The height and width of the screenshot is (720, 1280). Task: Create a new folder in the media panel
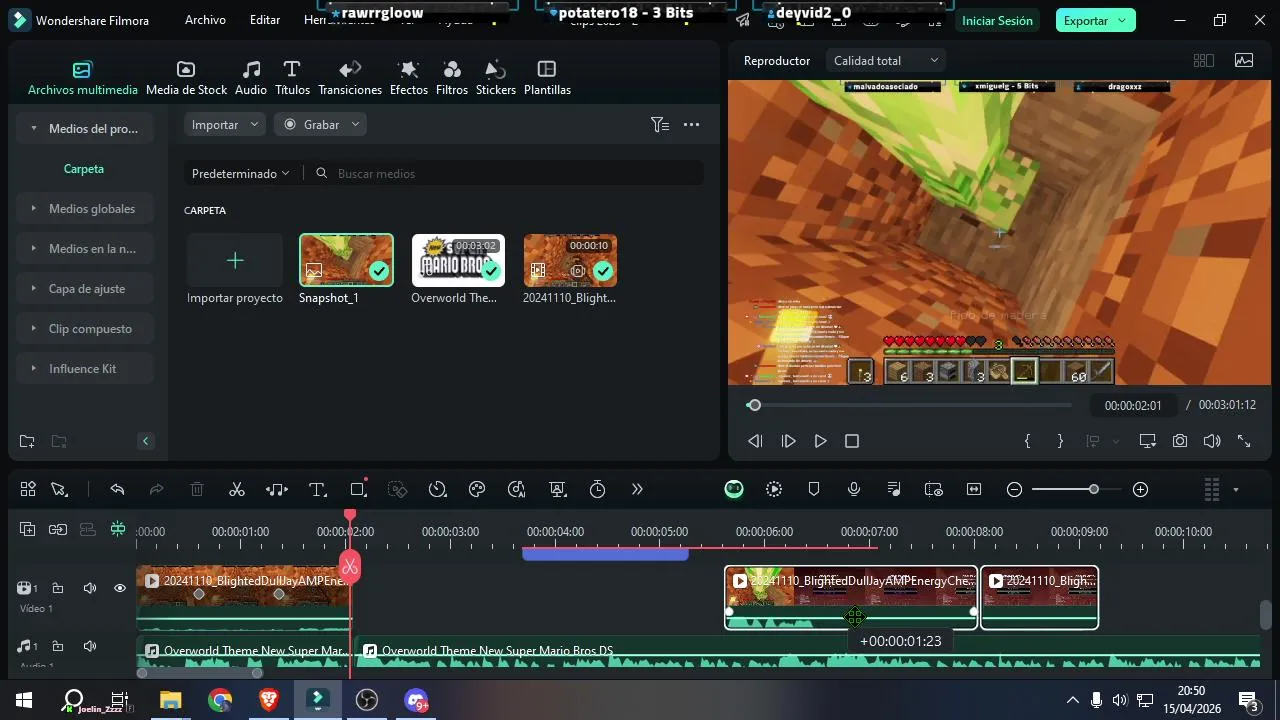click(27, 441)
